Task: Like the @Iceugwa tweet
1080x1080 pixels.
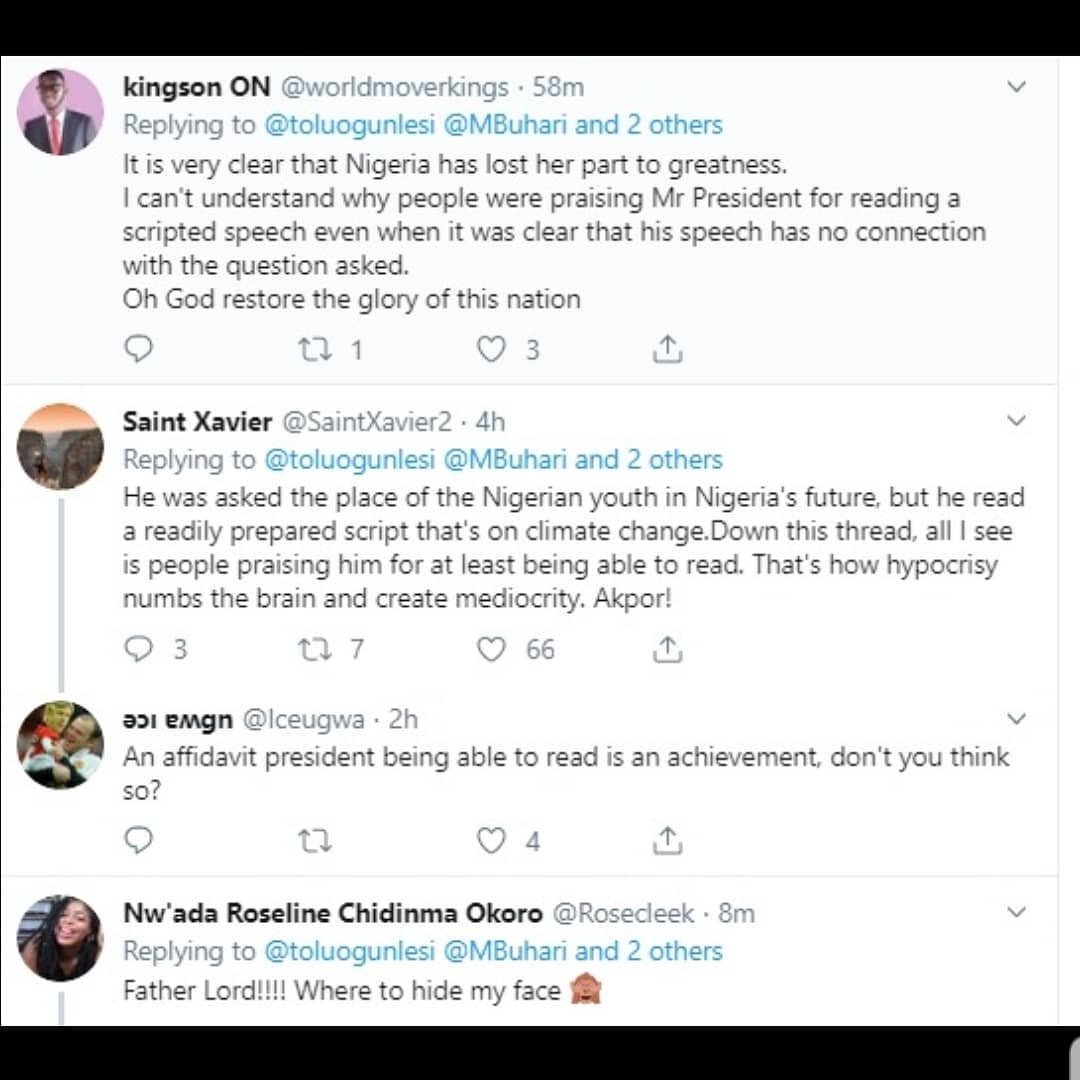Action: click(x=490, y=840)
